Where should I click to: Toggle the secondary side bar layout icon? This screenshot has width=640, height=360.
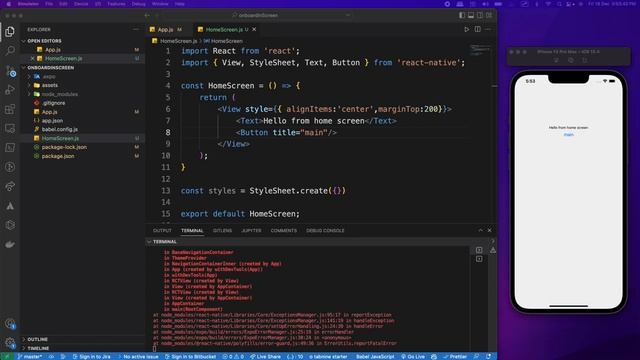(480, 15)
